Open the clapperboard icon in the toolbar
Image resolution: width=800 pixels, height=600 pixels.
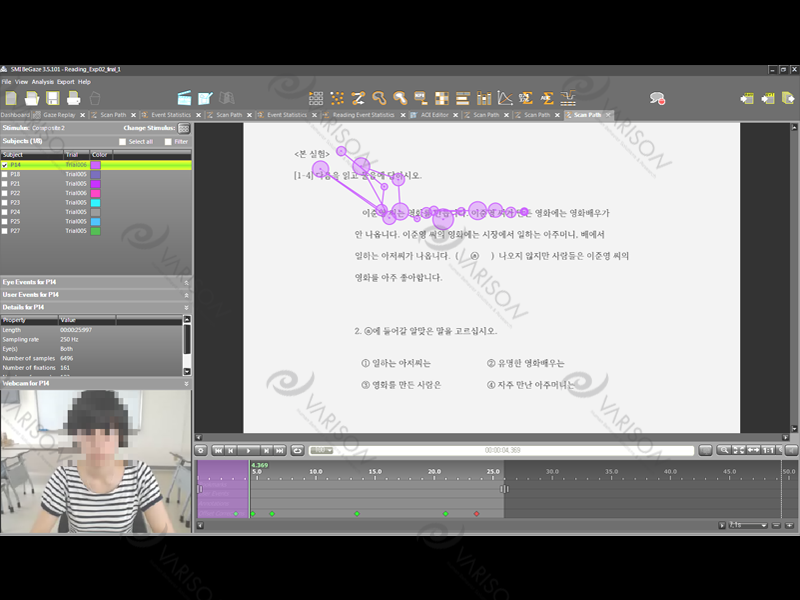(184, 98)
